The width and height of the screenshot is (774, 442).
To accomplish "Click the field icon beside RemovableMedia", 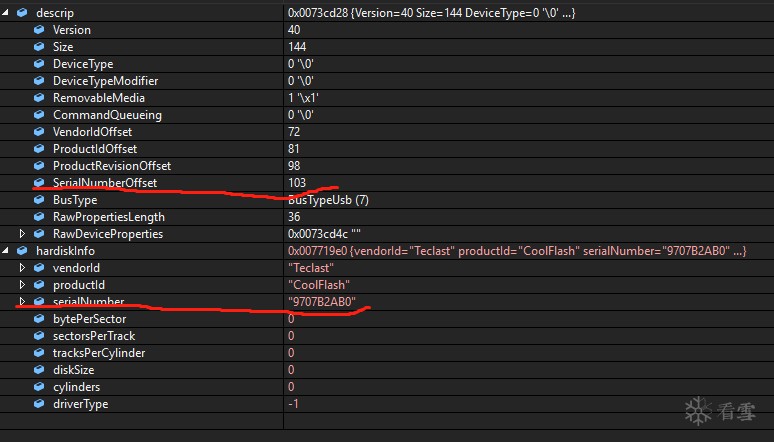I will click(x=39, y=98).
